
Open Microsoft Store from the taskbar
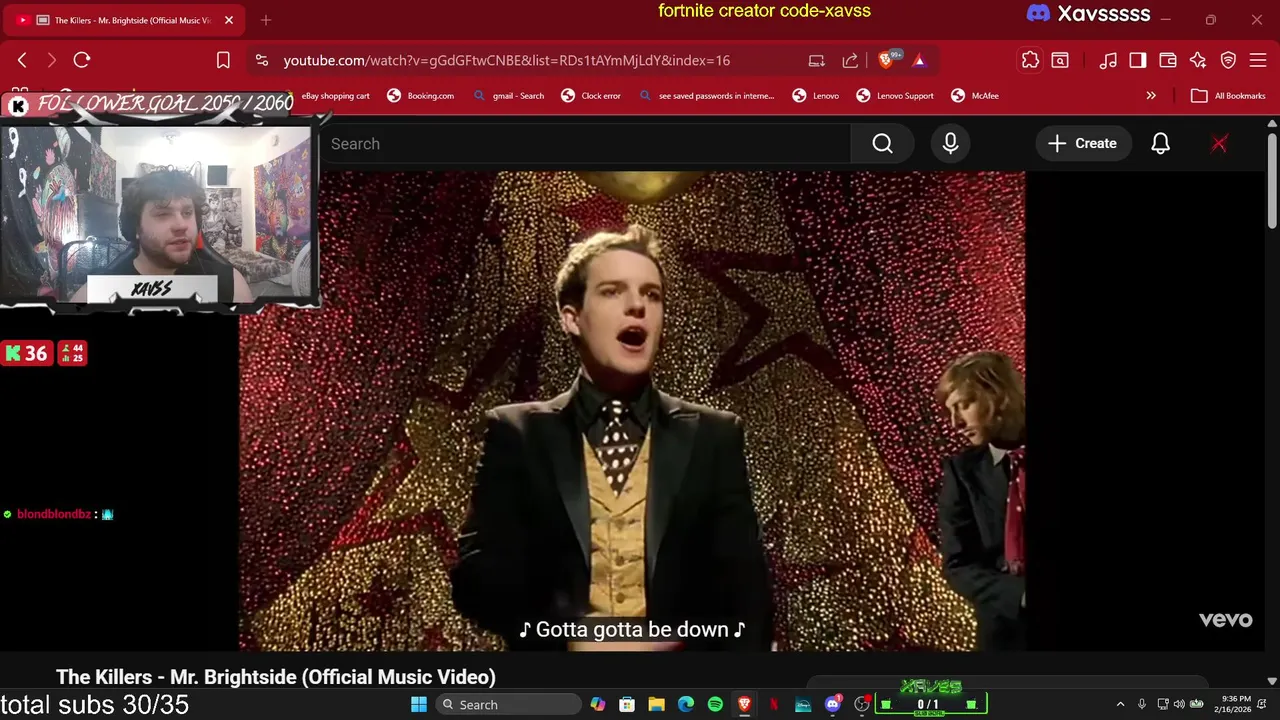[627, 704]
